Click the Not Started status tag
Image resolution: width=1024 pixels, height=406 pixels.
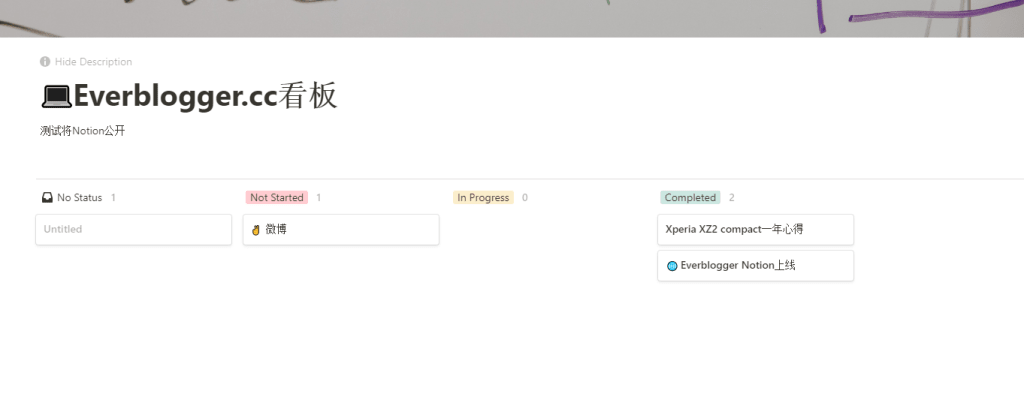pos(277,197)
